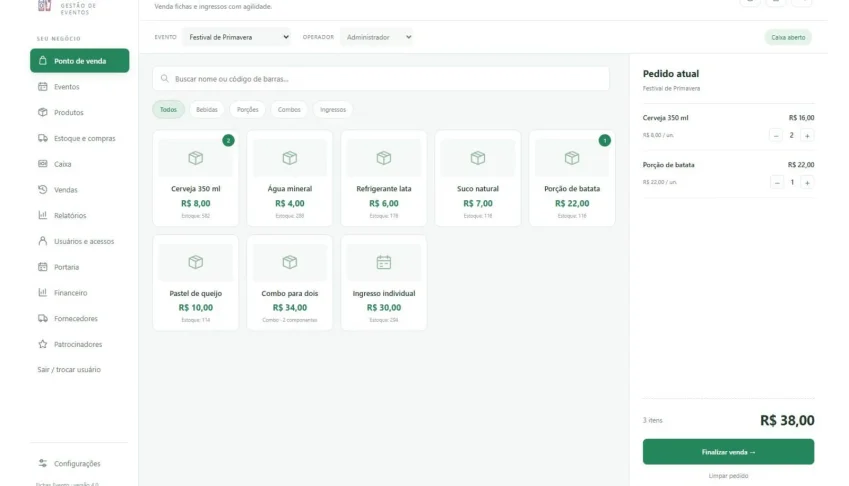Click the Configurações sliders icon
Viewport: 849px width, 486px height.
coord(43,463)
